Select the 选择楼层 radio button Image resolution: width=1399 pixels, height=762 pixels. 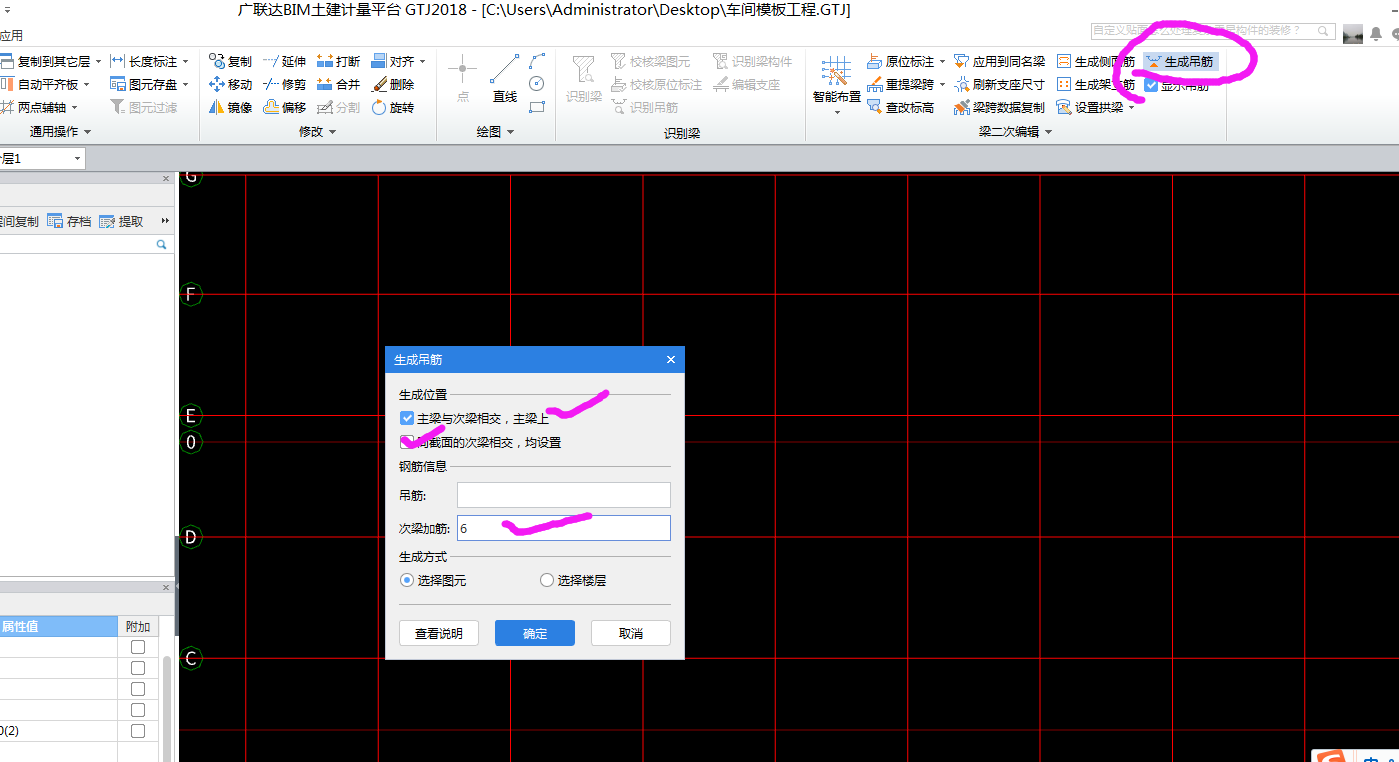(547, 579)
